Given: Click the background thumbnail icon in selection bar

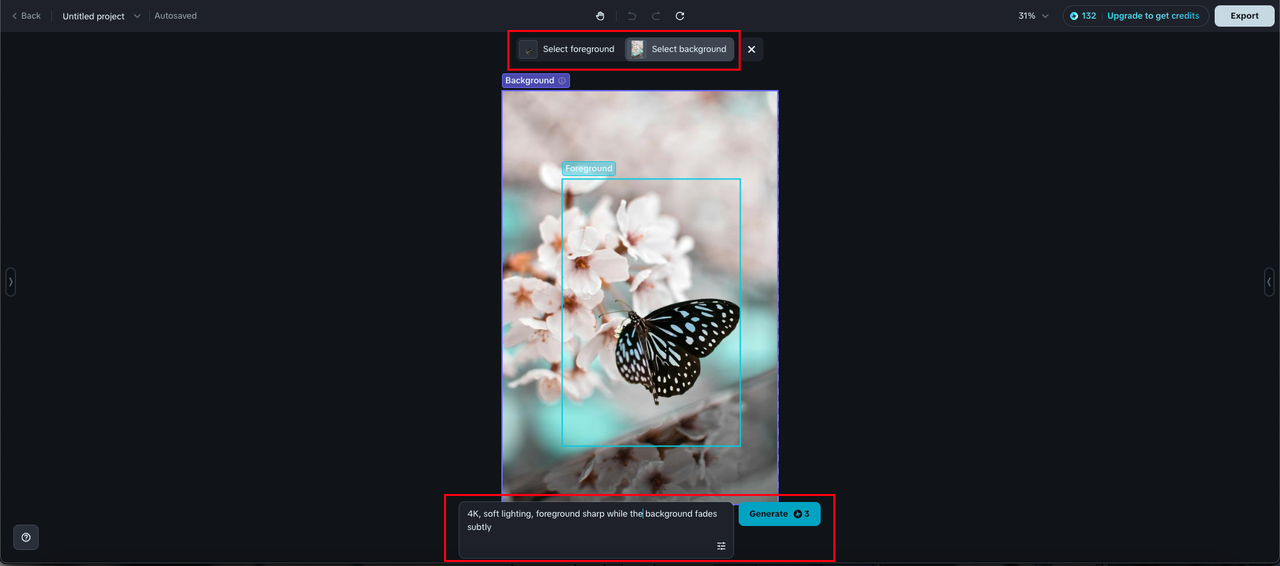Looking at the screenshot, I should pos(637,49).
